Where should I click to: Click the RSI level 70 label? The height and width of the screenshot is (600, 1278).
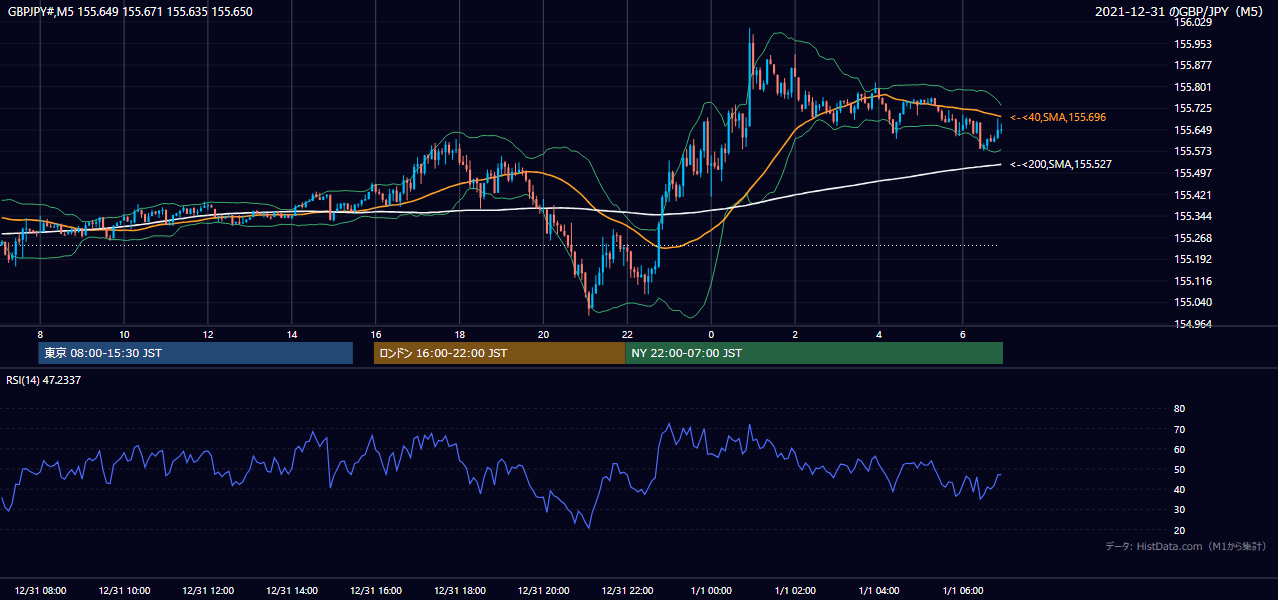1179,429
